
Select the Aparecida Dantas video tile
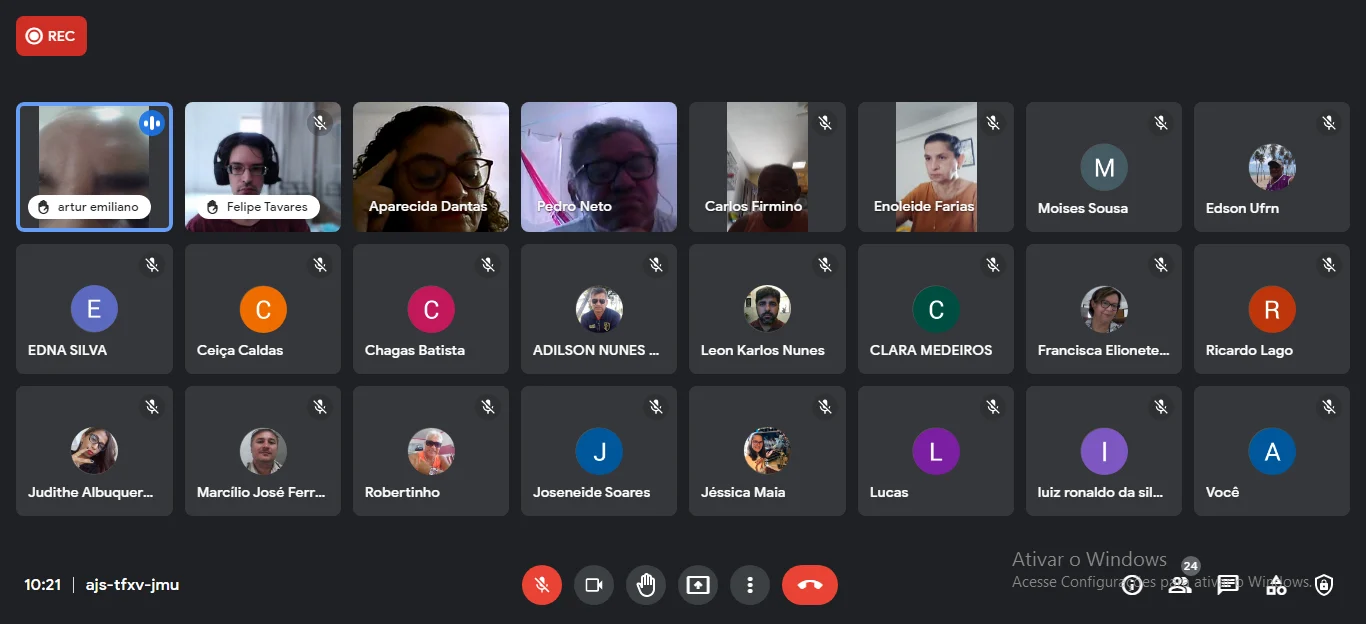[431, 167]
